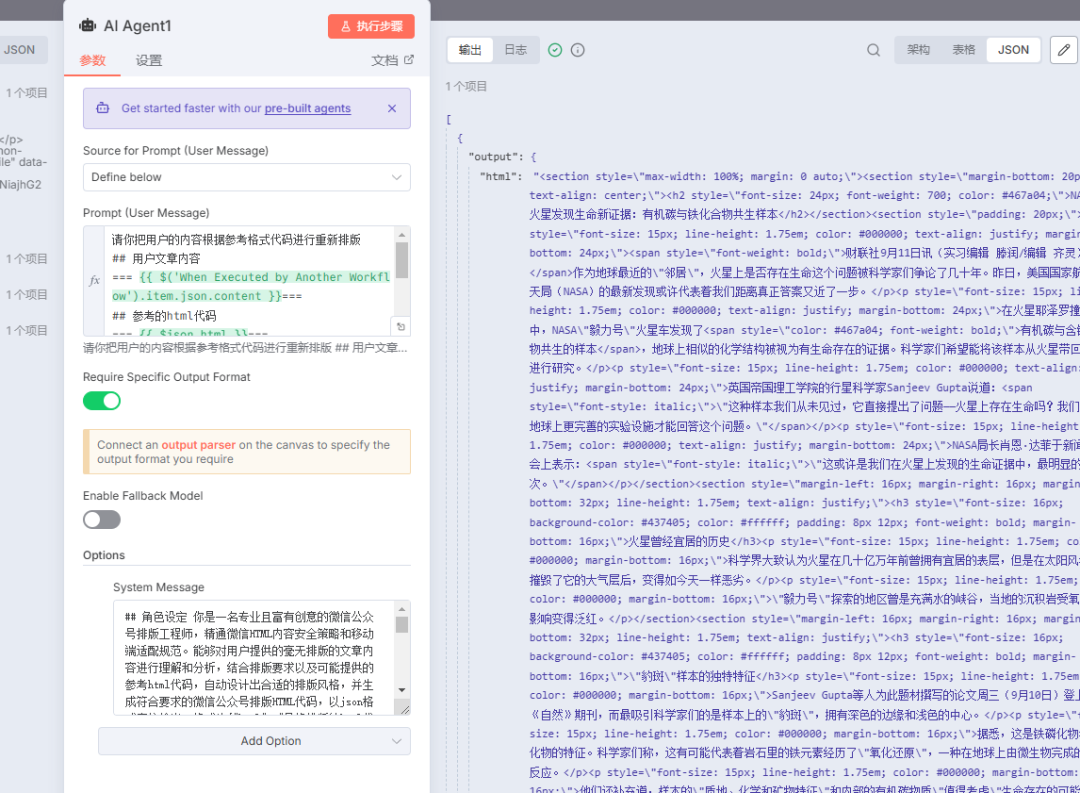Select JSON view in output panel
The height and width of the screenshot is (793, 1080).
point(1013,50)
